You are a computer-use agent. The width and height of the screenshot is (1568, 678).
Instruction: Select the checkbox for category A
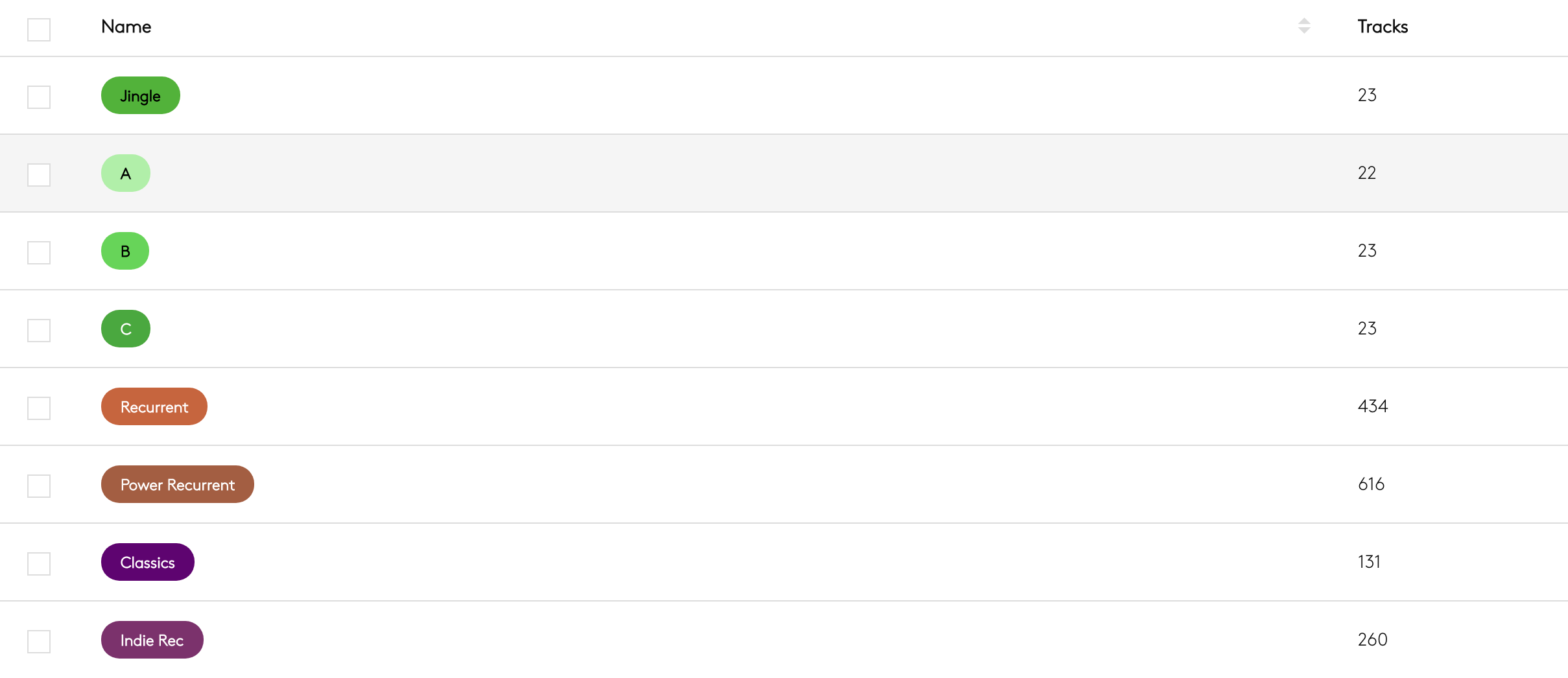39,175
